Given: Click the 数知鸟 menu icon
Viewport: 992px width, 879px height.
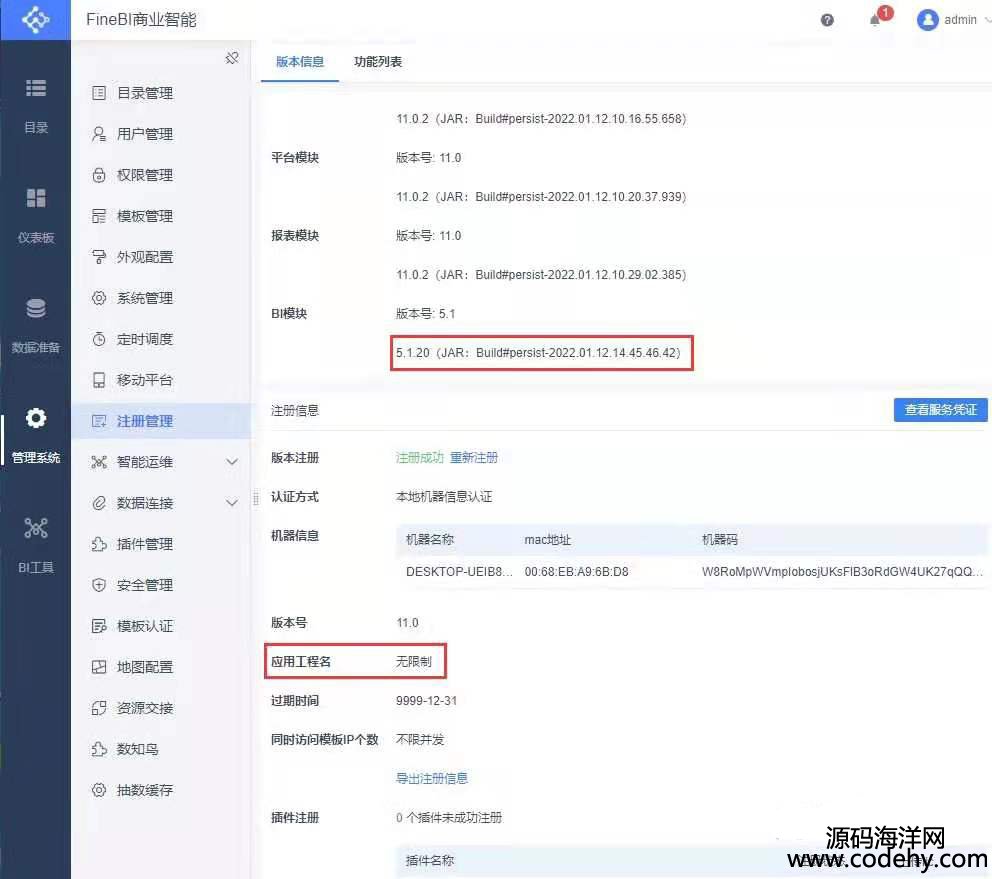Looking at the screenshot, I should 99,749.
